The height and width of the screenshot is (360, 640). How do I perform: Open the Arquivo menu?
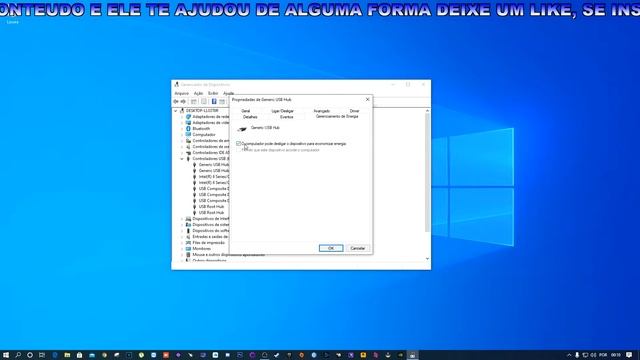182,93
